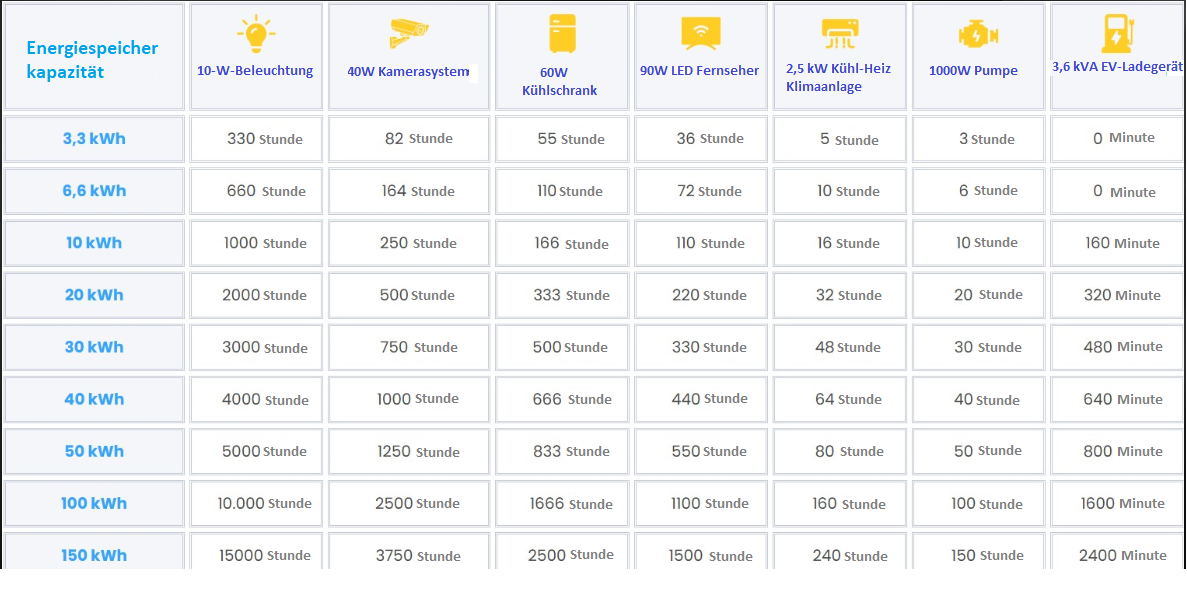Click the 150 kWh row header
The height and width of the screenshot is (615, 1187).
click(x=94, y=555)
